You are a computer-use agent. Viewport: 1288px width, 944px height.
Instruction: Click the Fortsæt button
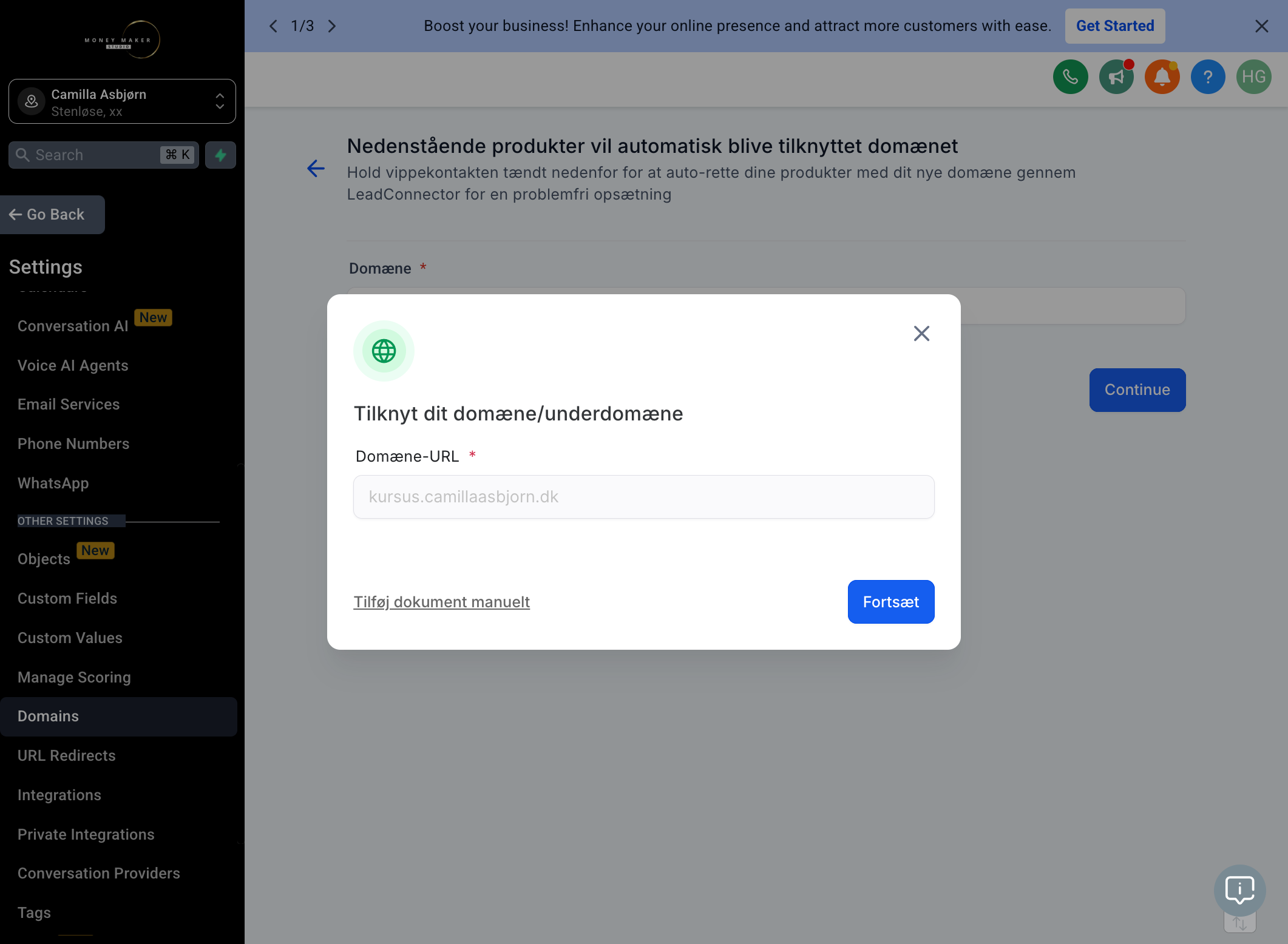(890, 602)
